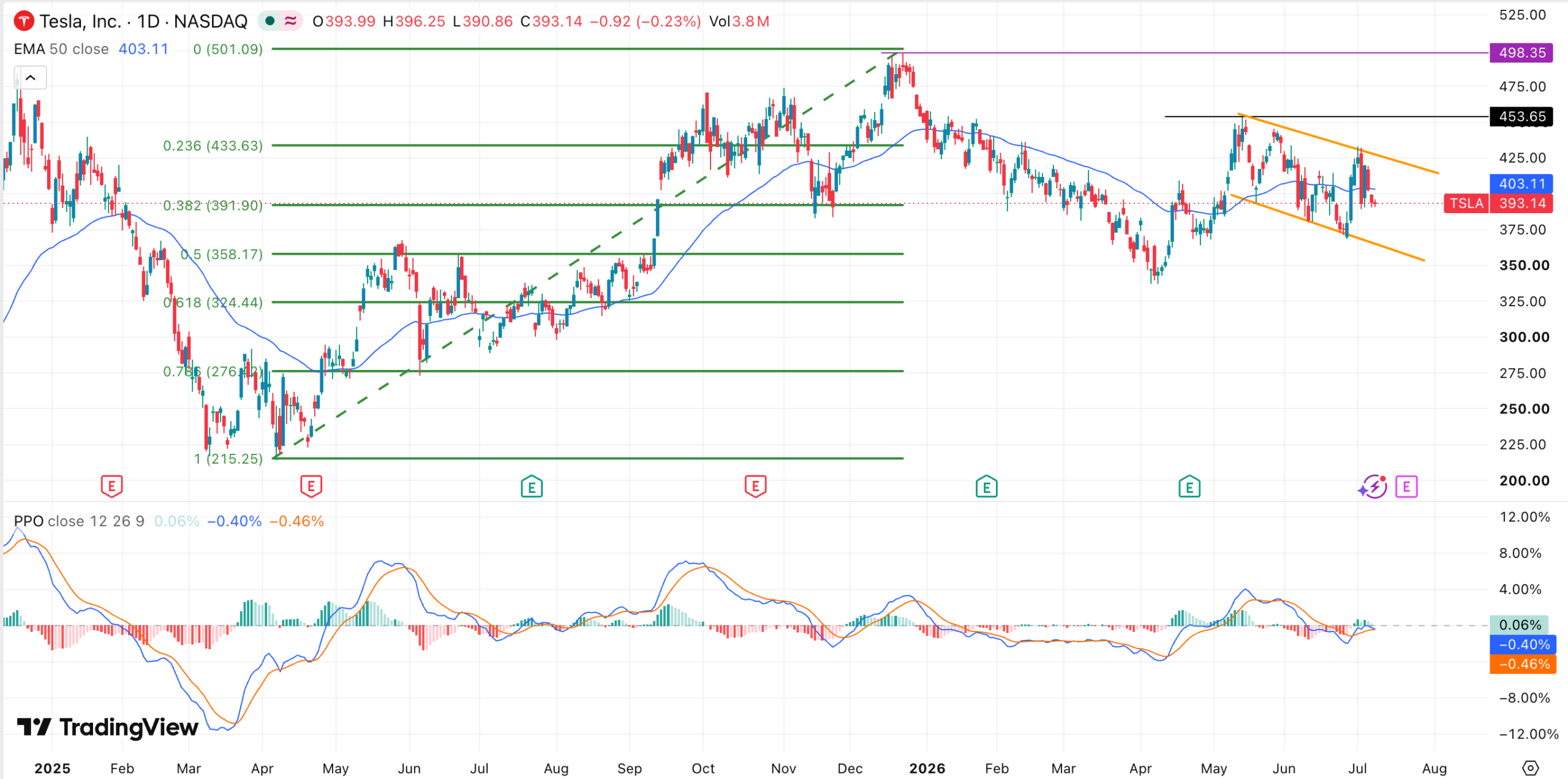Click the 0.5 (358.17) Fibonacci level label
This screenshot has height=779, width=1568.
tap(222, 254)
